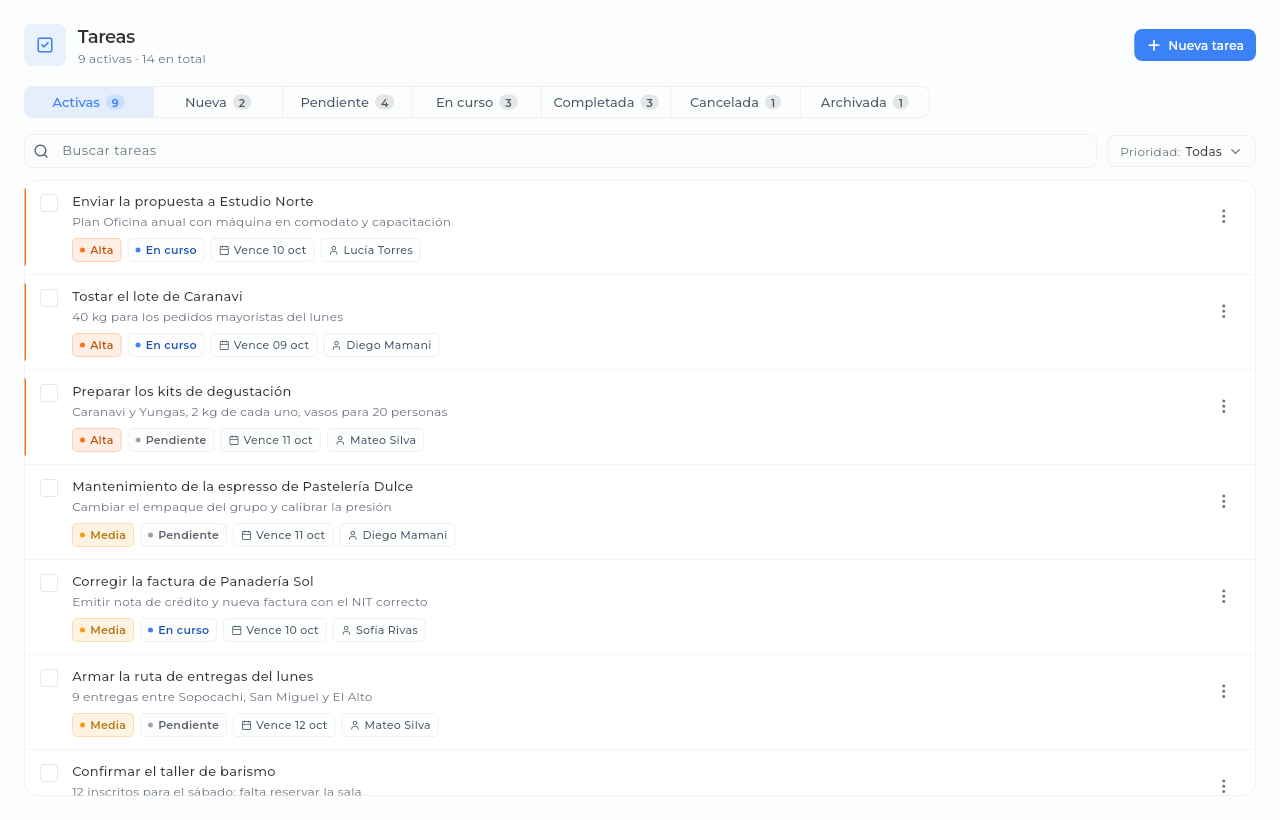
Task: Click Pendiente status chip on Preparar los kits
Action: coord(171,440)
